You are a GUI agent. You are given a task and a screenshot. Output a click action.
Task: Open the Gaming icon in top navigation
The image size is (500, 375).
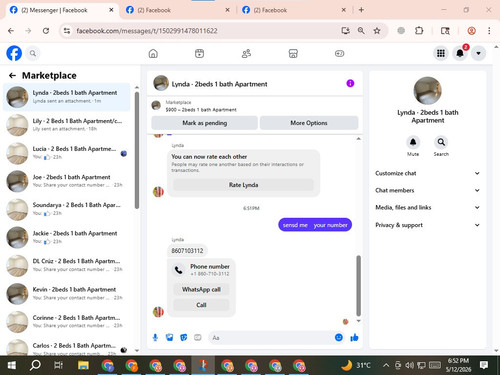click(x=339, y=54)
